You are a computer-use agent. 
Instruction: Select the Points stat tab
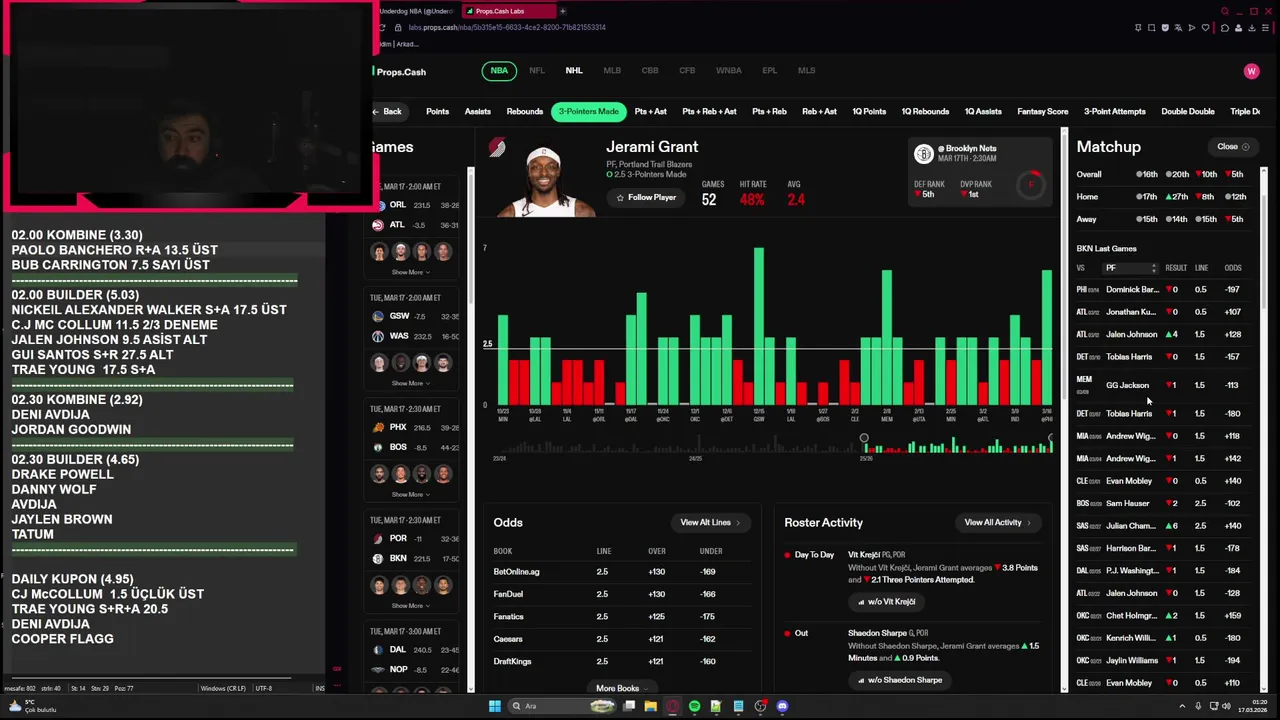pyautogui.click(x=437, y=112)
